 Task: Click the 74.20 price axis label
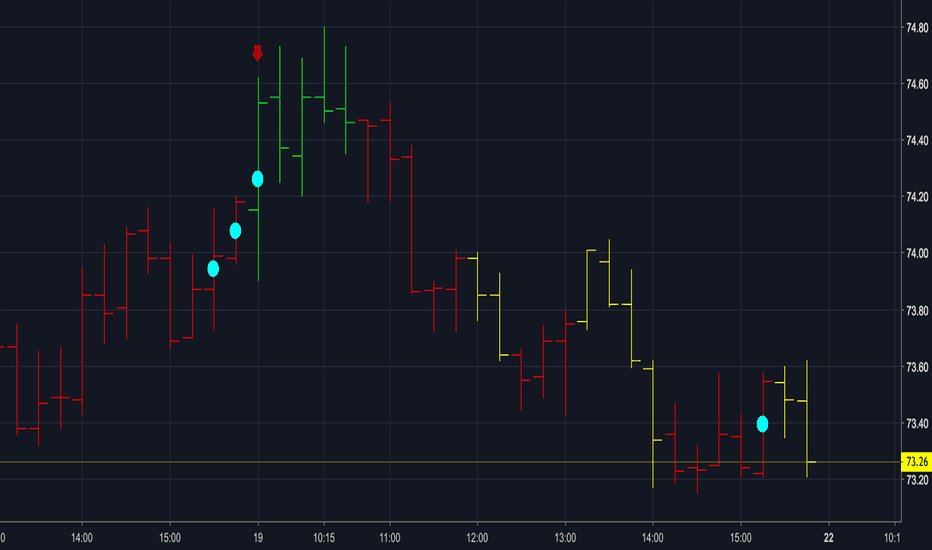(x=917, y=197)
